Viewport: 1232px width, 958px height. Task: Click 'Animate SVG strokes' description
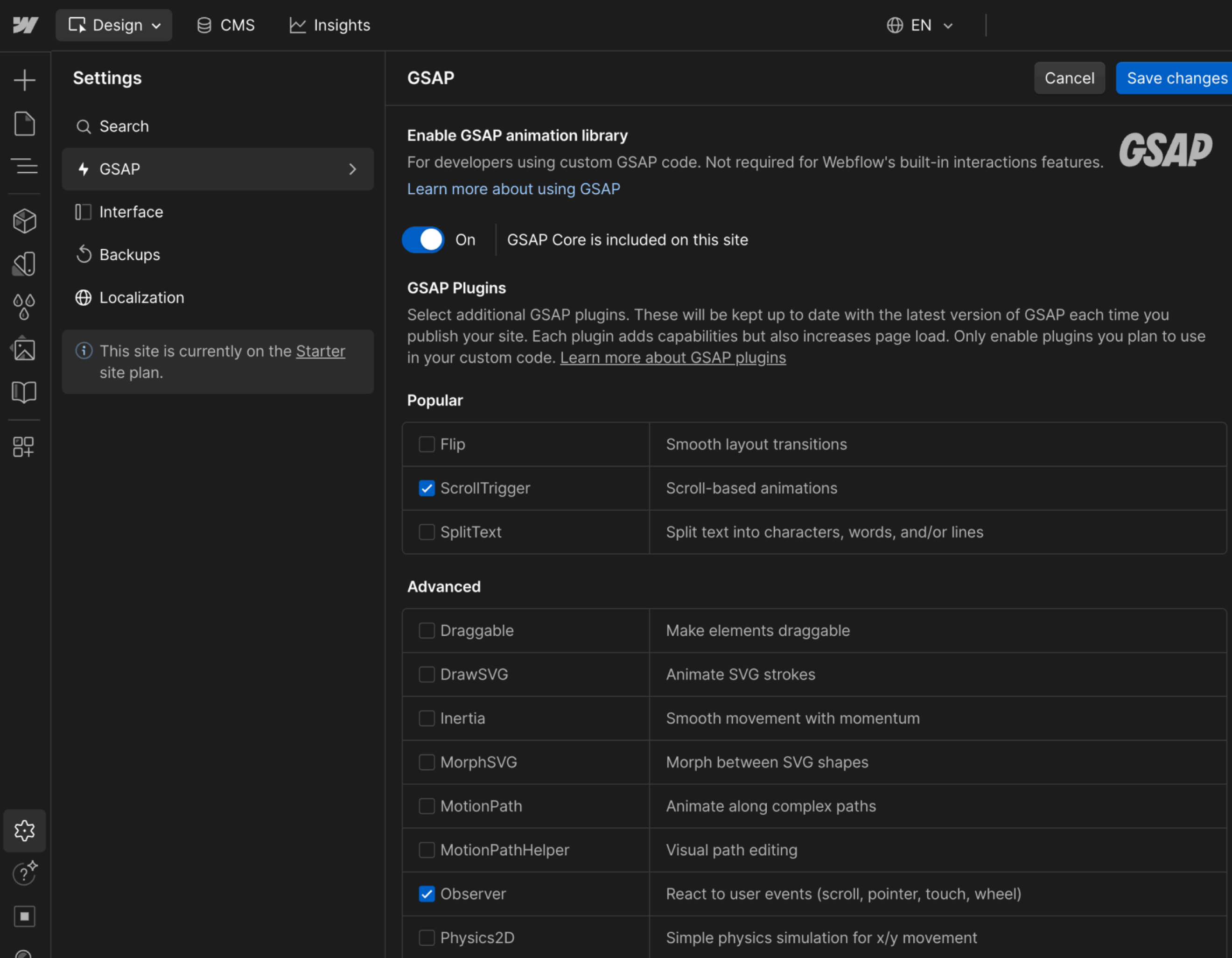740,674
